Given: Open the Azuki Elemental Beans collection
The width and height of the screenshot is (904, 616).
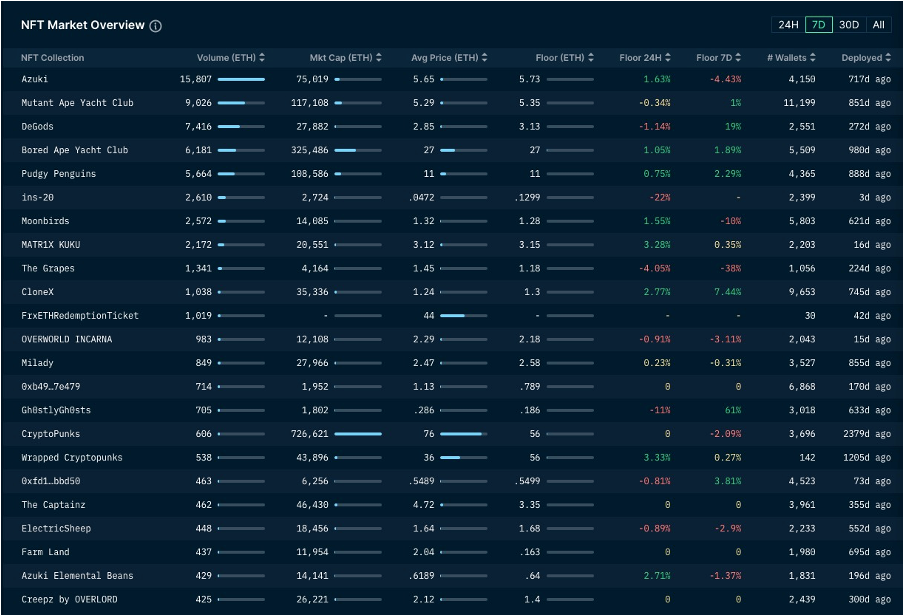Looking at the screenshot, I should pos(77,576).
